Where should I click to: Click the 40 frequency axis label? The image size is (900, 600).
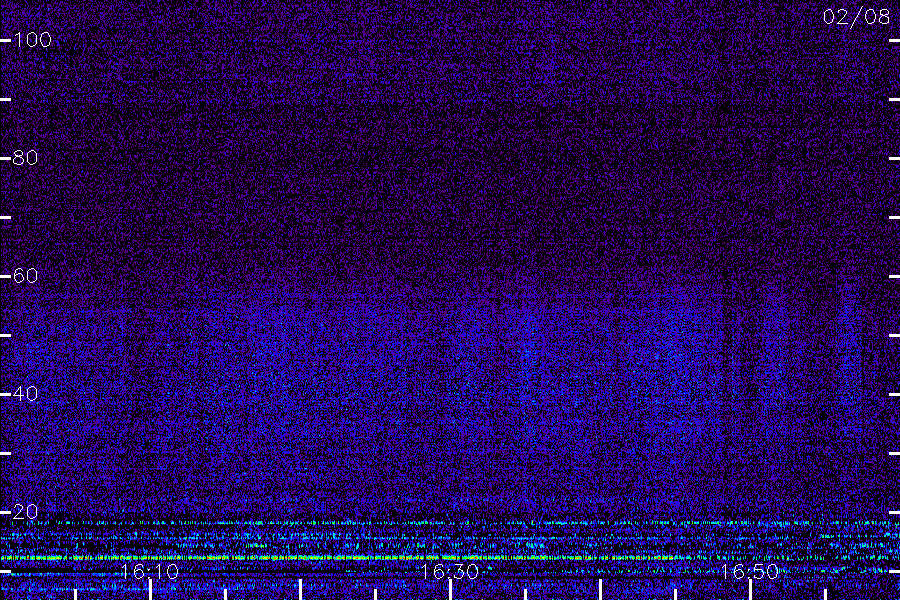coord(25,394)
